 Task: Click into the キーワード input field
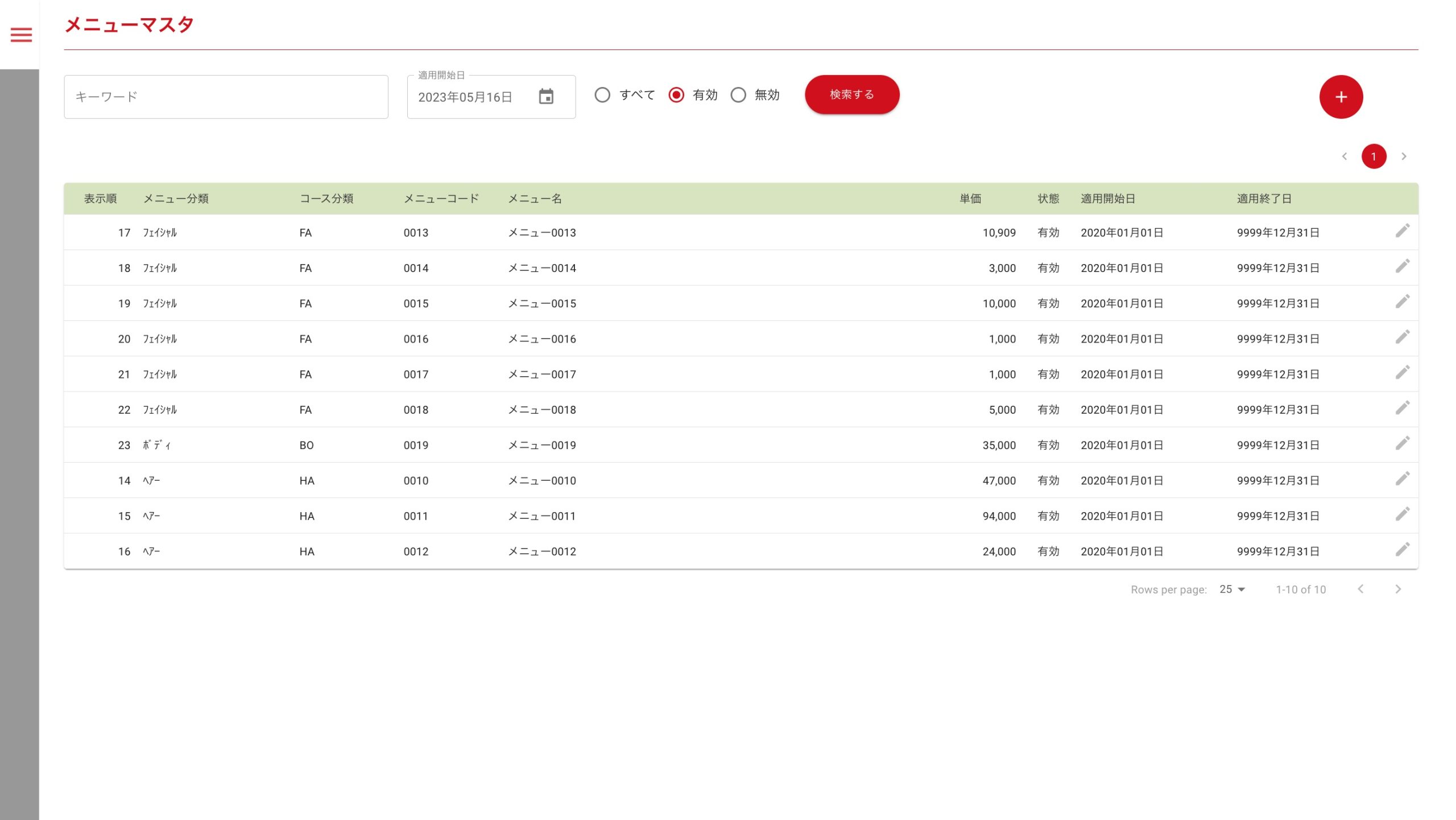coord(226,97)
